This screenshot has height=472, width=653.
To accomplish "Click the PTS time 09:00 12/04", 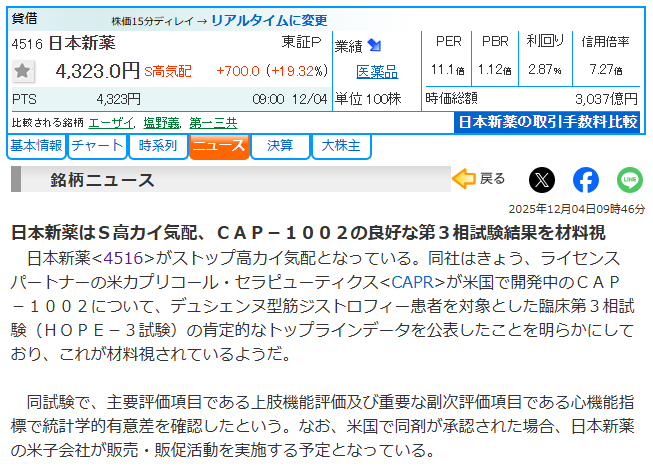I will pos(290,99).
